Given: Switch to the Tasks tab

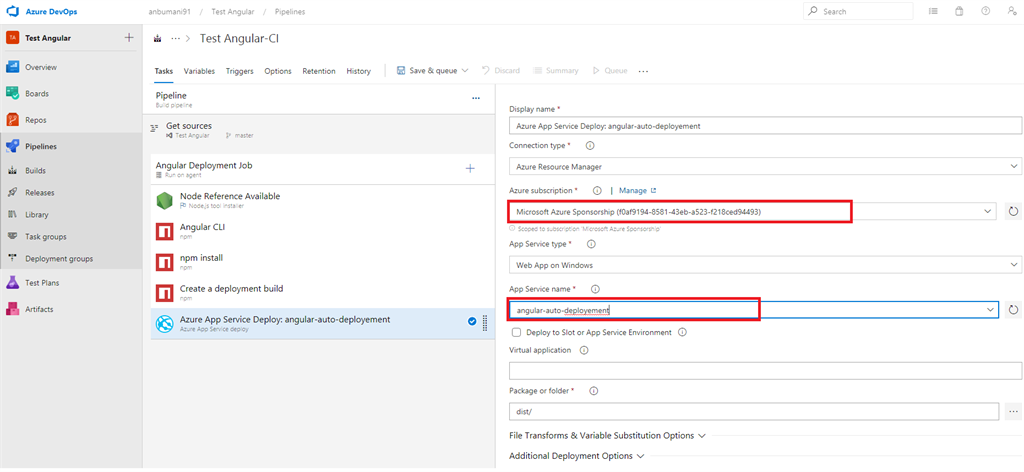Looking at the screenshot, I should [x=164, y=71].
